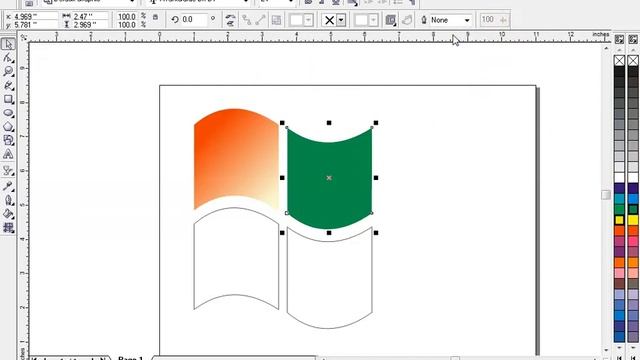Click the vertical scrollbar down arrow
This screenshot has height=360, width=640.
pos(606,349)
